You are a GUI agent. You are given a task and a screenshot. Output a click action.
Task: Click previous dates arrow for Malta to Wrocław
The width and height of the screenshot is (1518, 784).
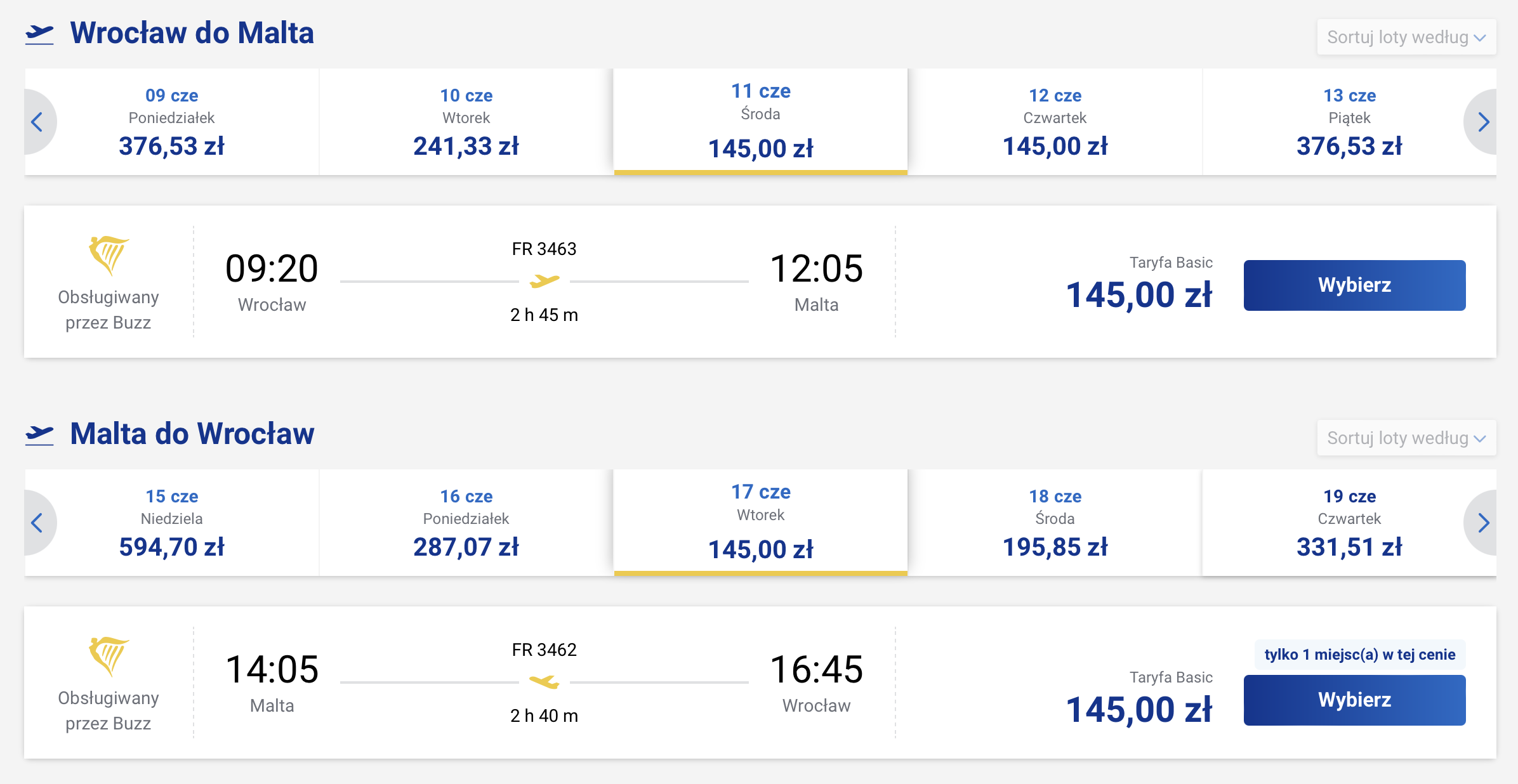tap(38, 523)
